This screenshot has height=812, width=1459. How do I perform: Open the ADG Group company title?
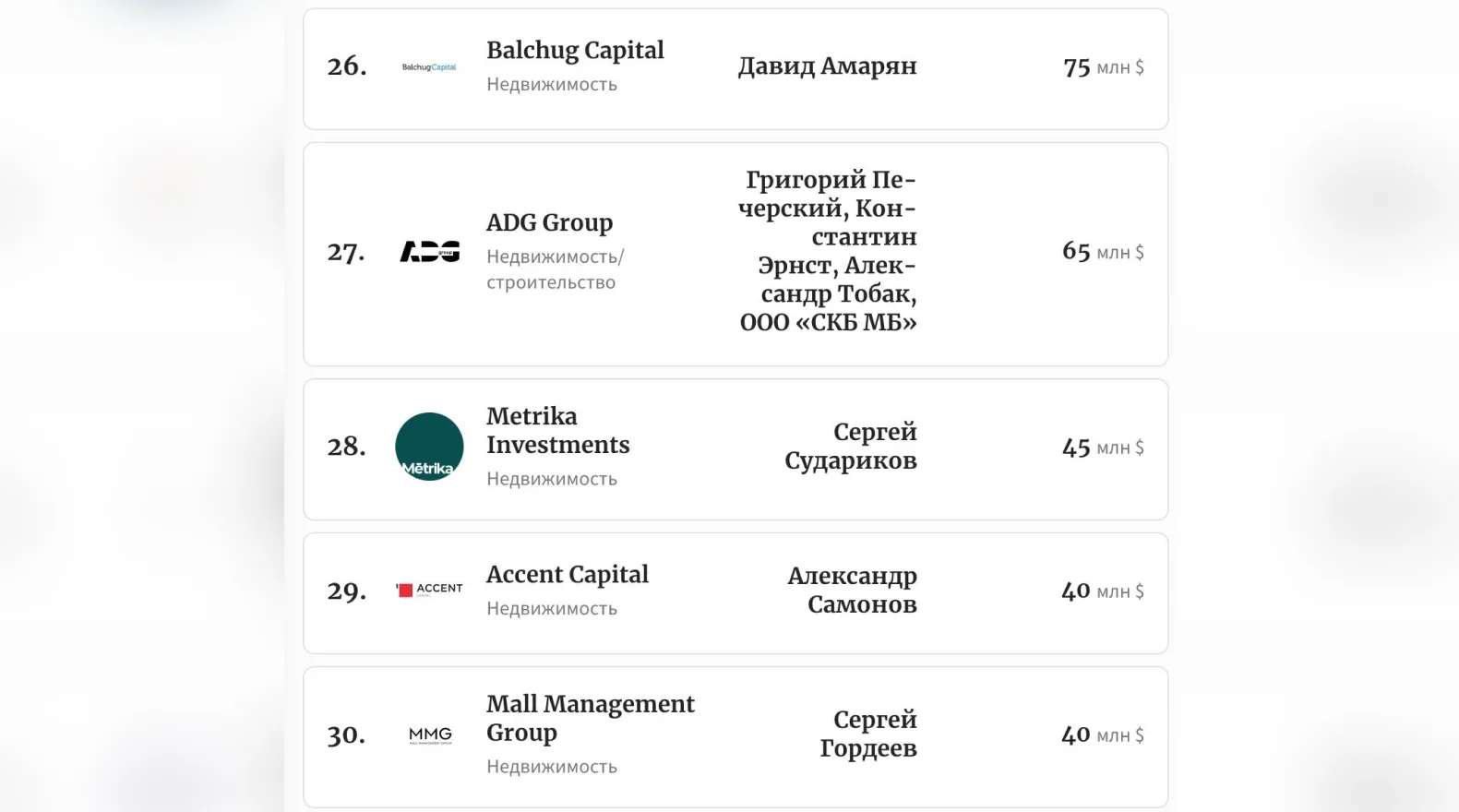click(549, 223)
